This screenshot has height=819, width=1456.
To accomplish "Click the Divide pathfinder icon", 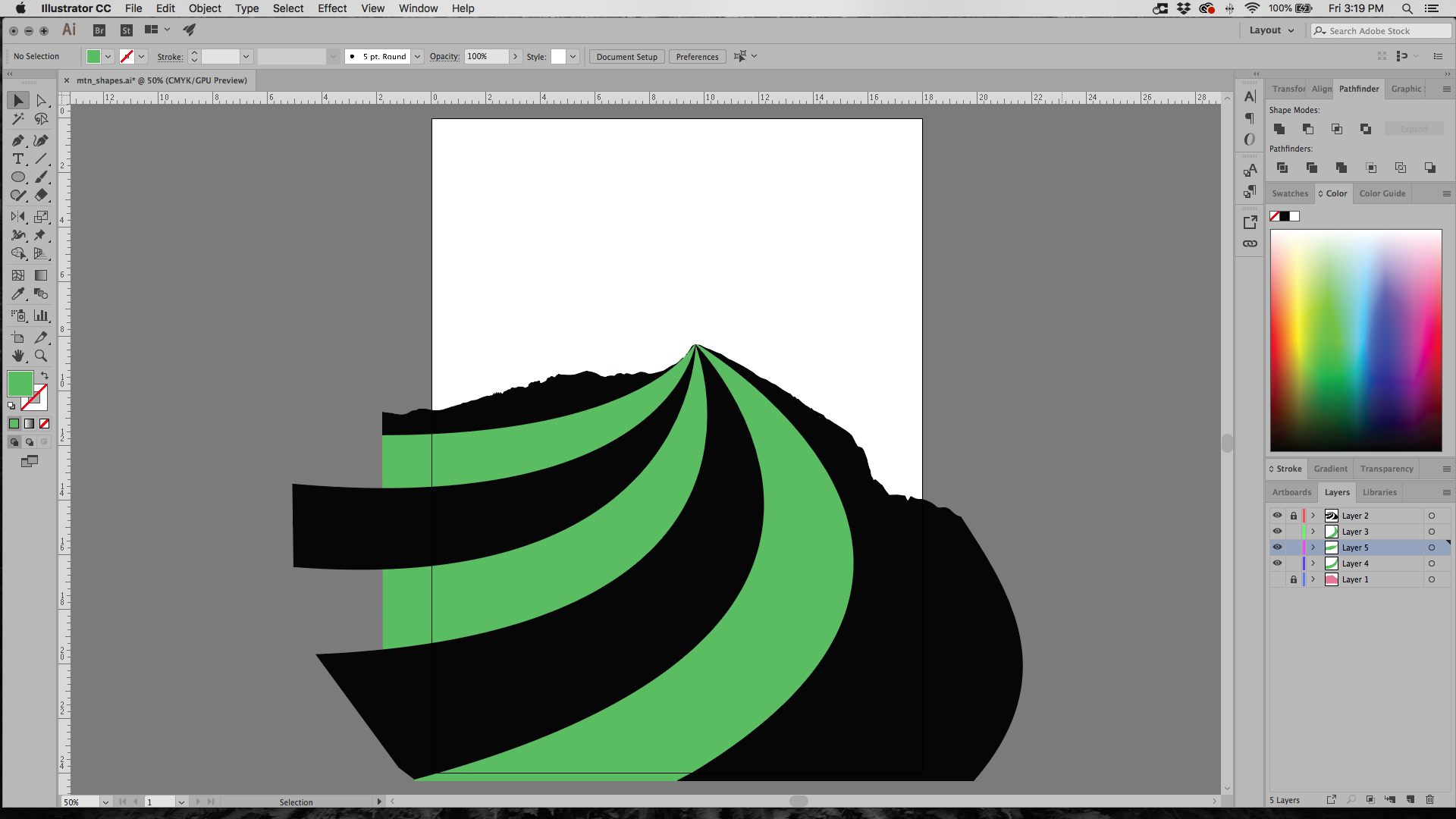I will [1282, 168].
